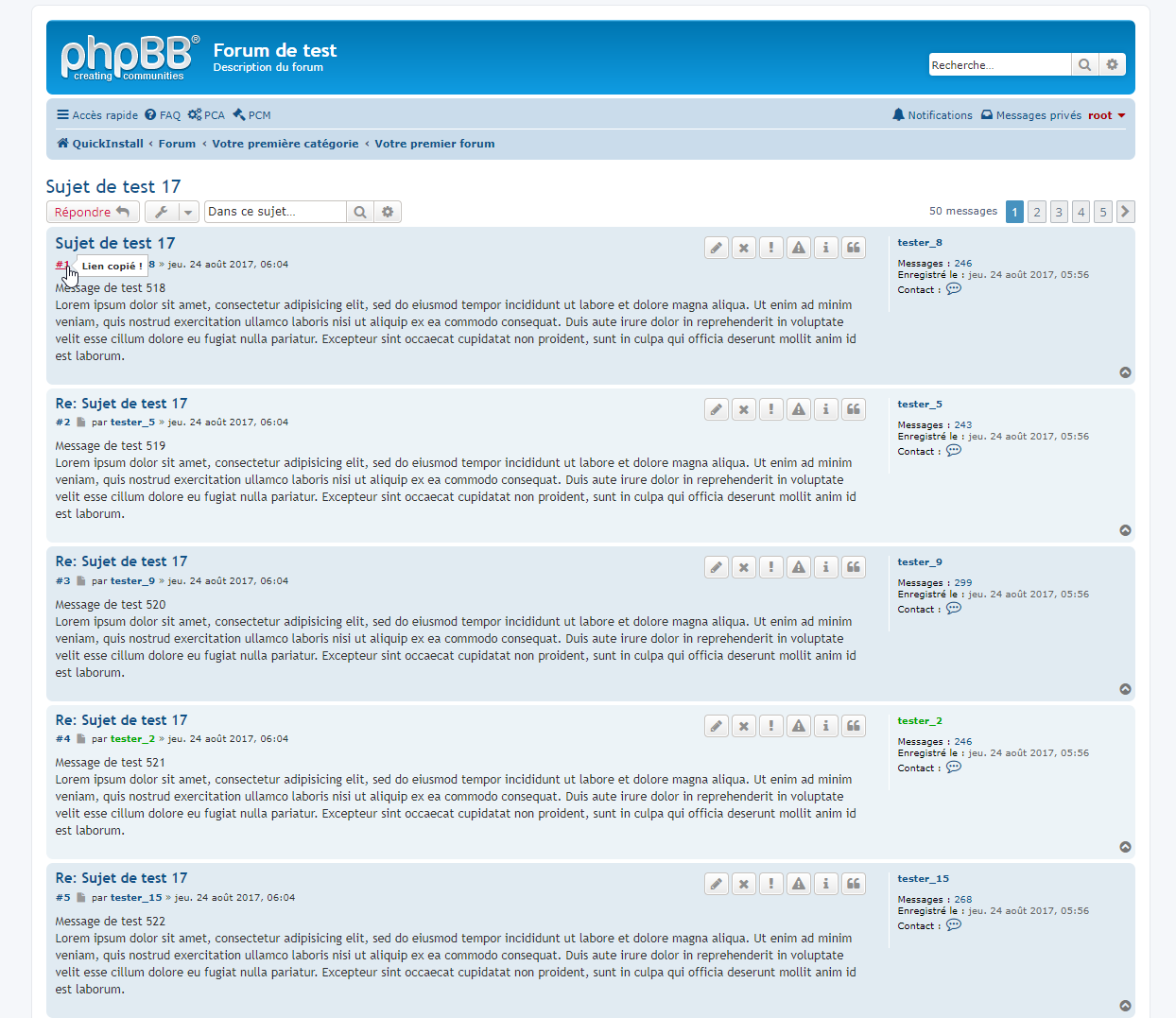
Task: Jump to top from tester_5's post
Action: click(1125, 530)
